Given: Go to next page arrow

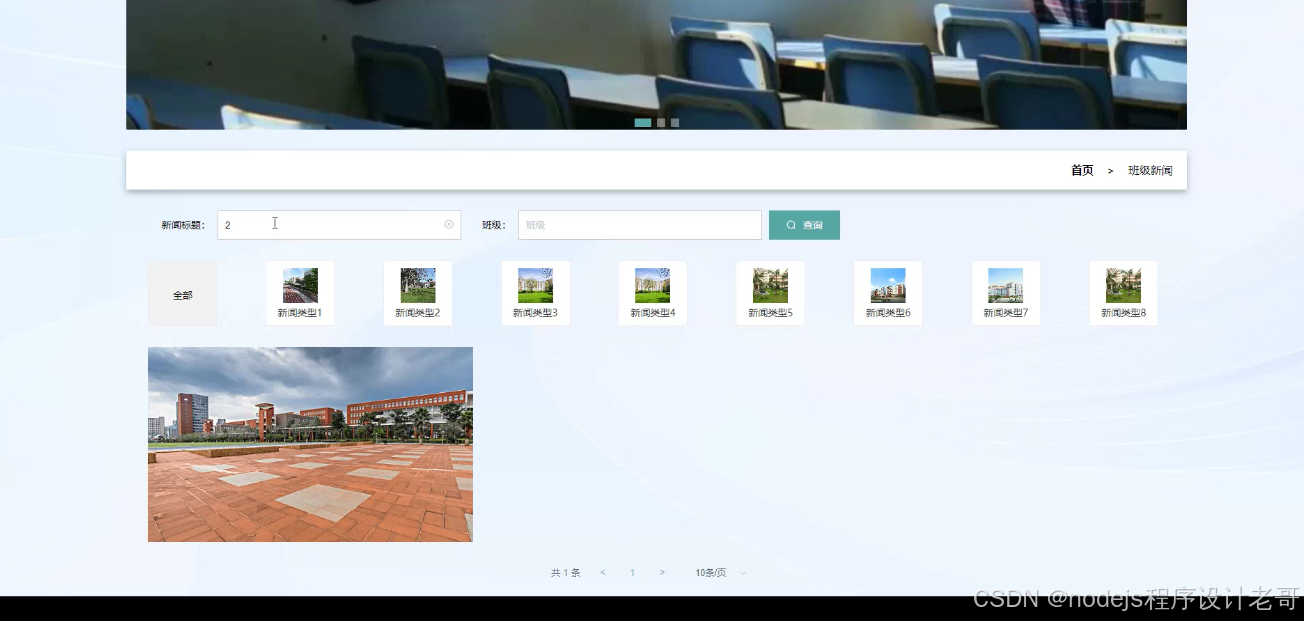Looking at the screenshot, I should [662, 573].
